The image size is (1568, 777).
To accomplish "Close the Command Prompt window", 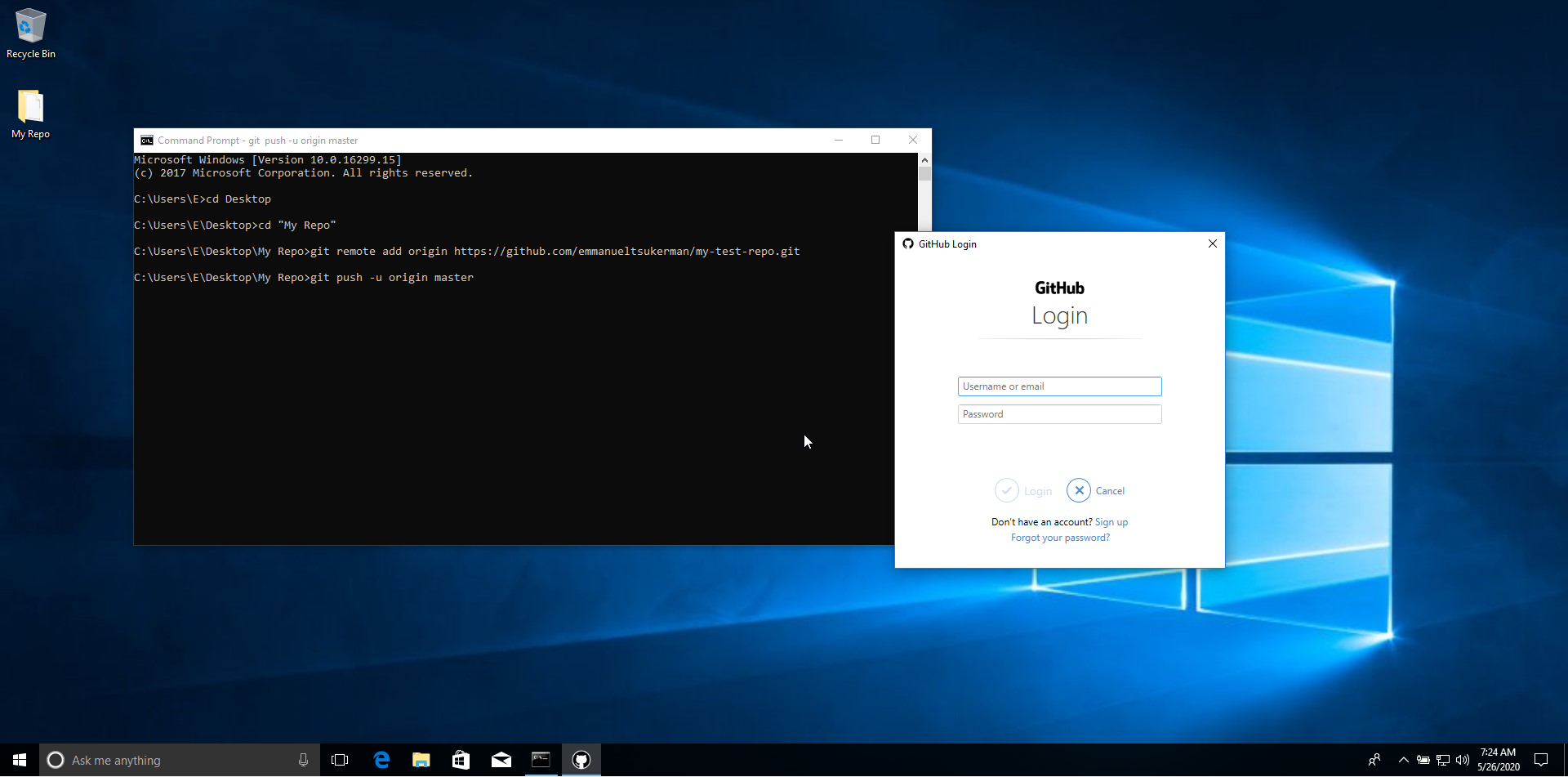I will click(913, 141).
